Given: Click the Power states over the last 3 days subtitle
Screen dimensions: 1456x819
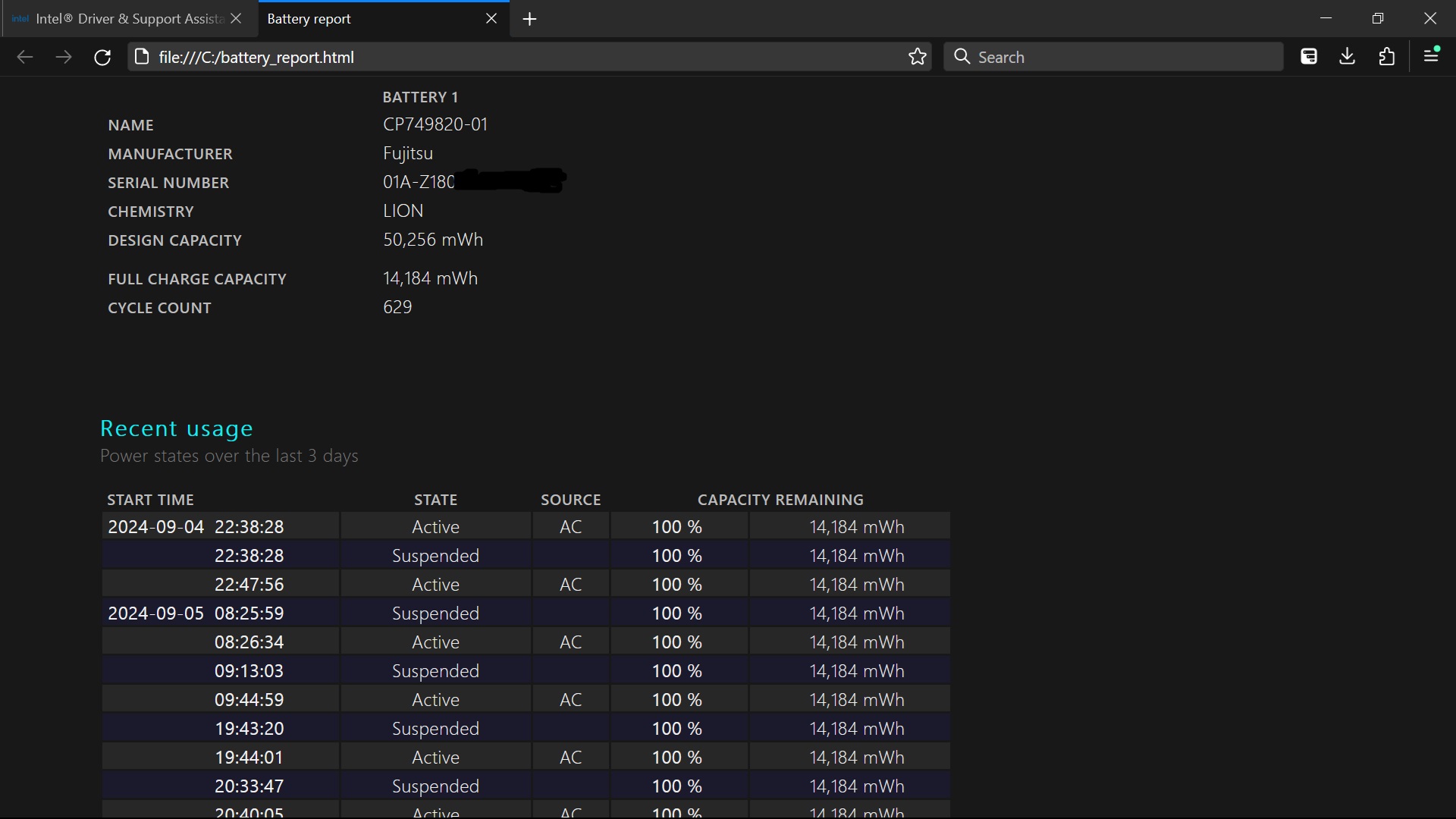Looking at the screenshot, I should [229, 456].
